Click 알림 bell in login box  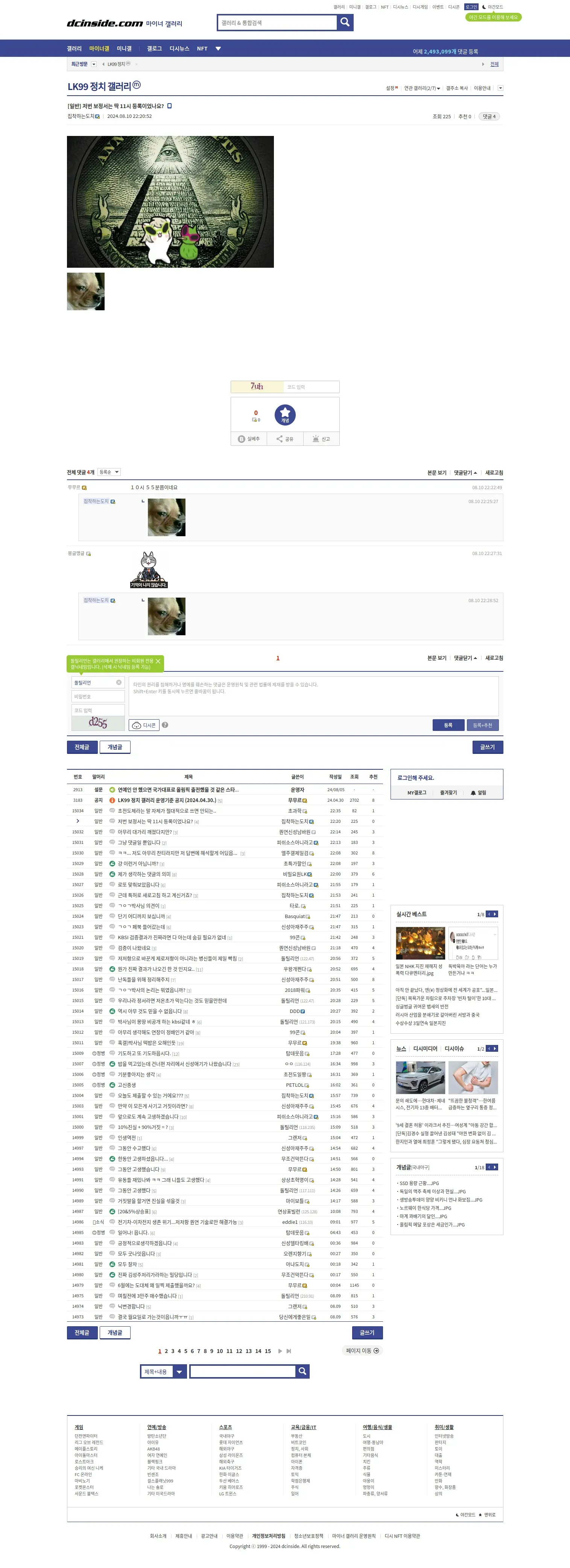coord(478,793)
